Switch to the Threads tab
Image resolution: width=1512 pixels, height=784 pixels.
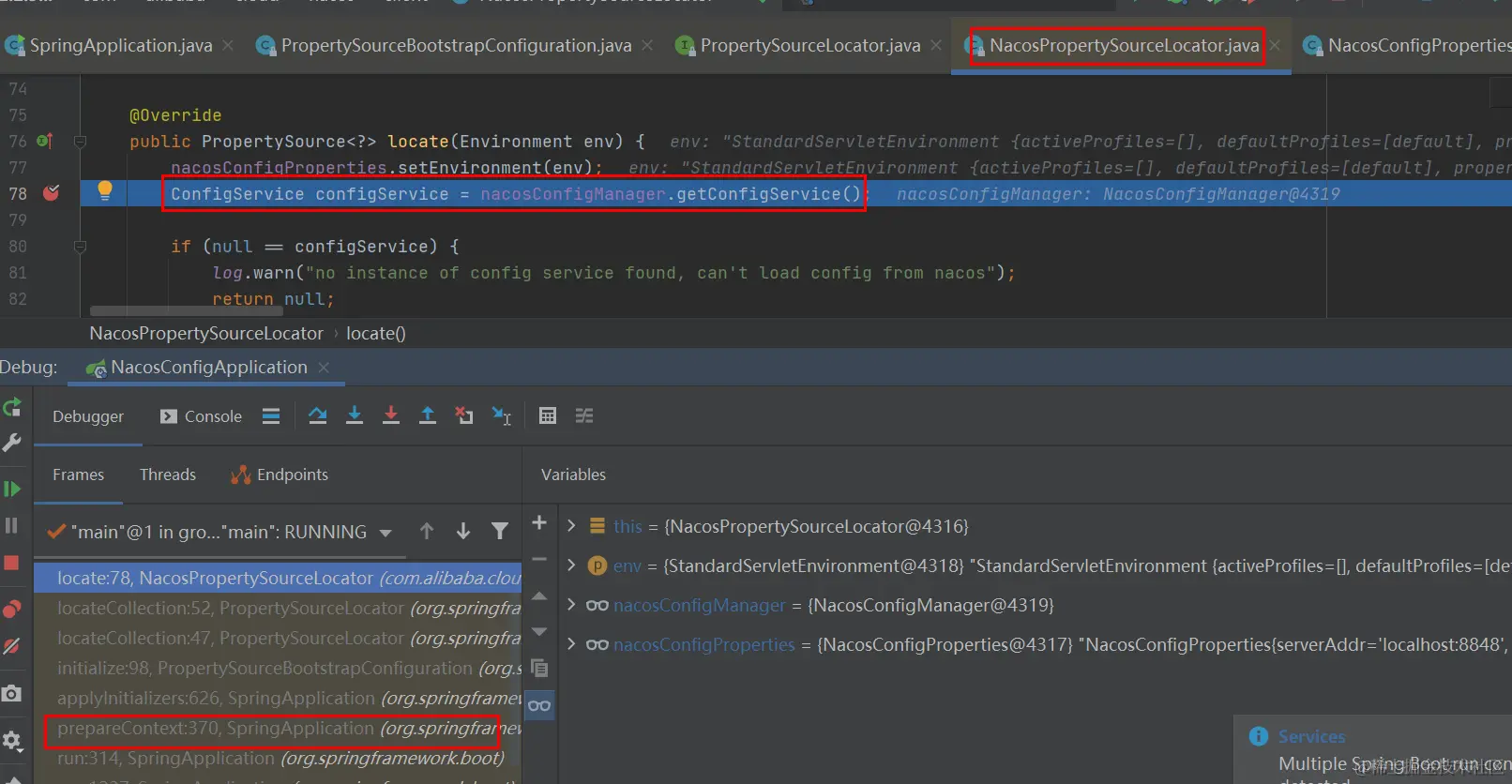[x=168, y=475]
